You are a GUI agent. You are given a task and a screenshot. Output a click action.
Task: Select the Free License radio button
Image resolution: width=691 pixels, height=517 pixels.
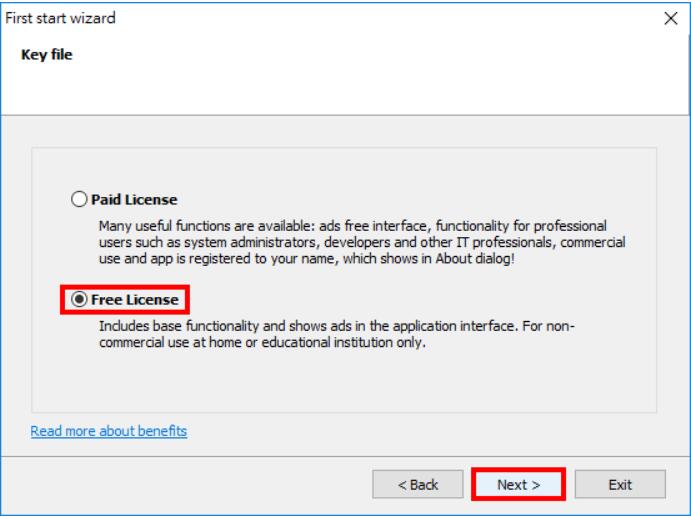coord(79,300)
